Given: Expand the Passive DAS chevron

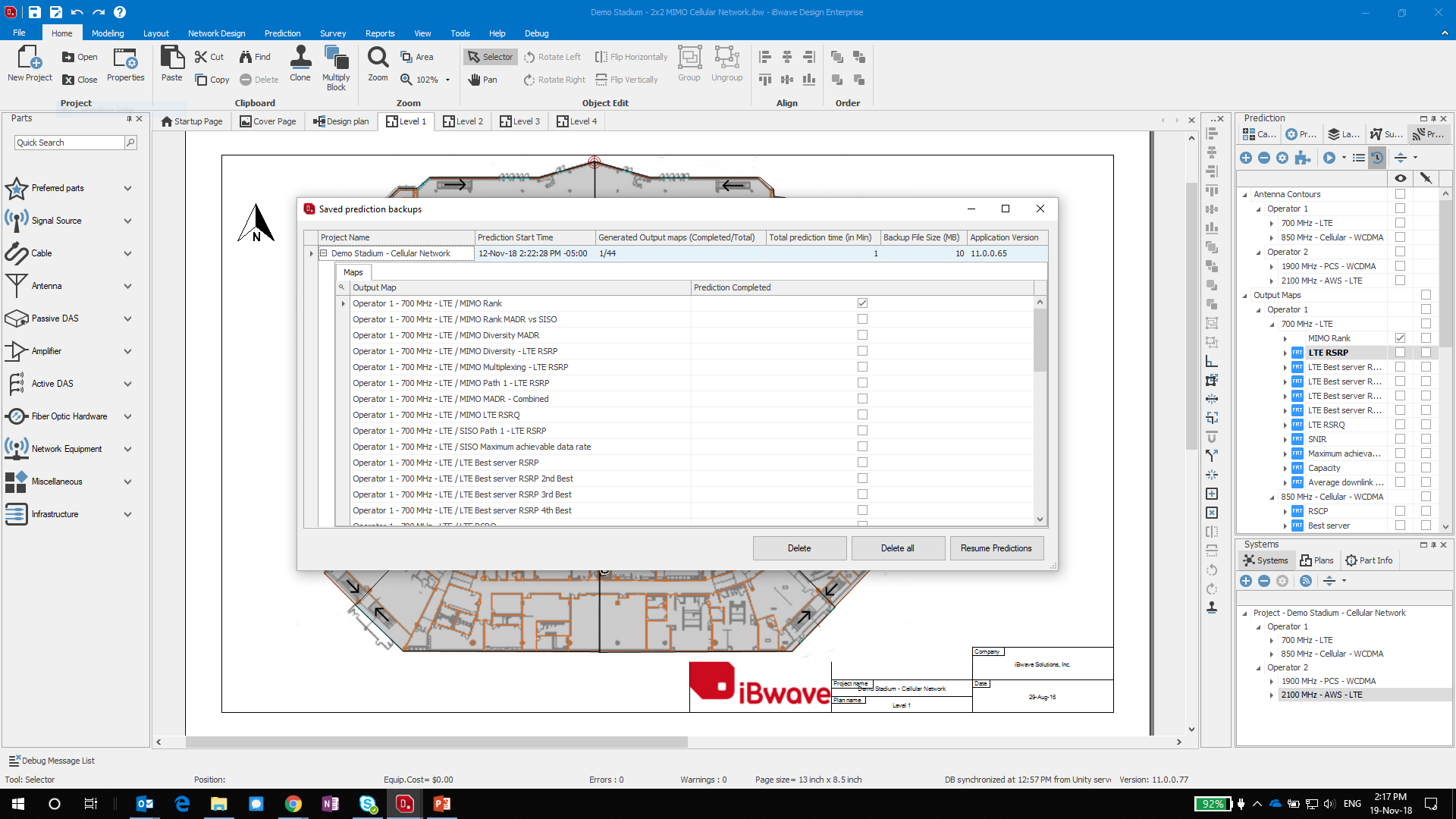Looking at the screenshot, I should click(x=127, y=318).
